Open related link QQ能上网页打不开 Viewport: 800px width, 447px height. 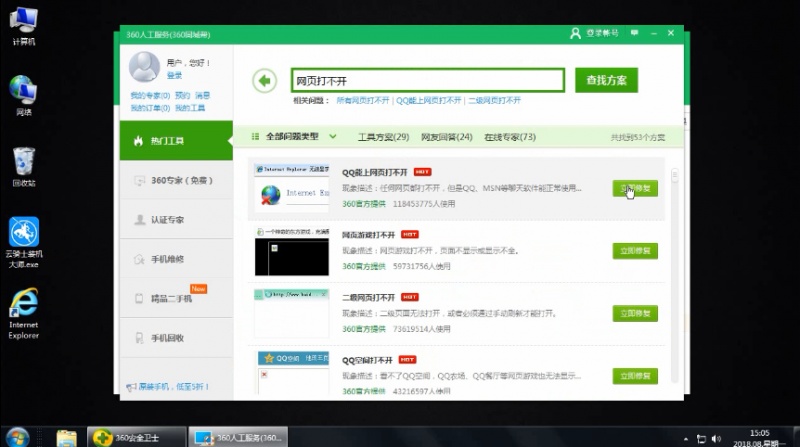429,101
